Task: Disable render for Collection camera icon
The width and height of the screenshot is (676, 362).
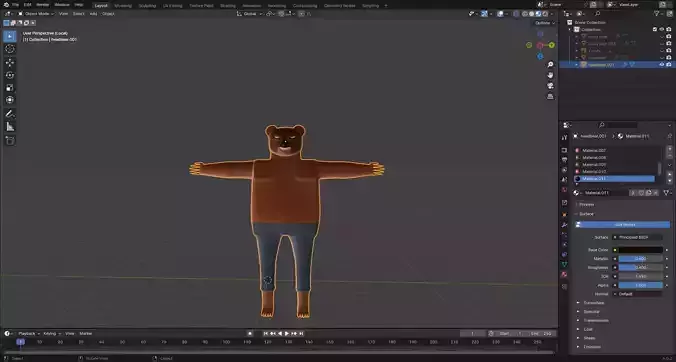Action: click(669, 29)
